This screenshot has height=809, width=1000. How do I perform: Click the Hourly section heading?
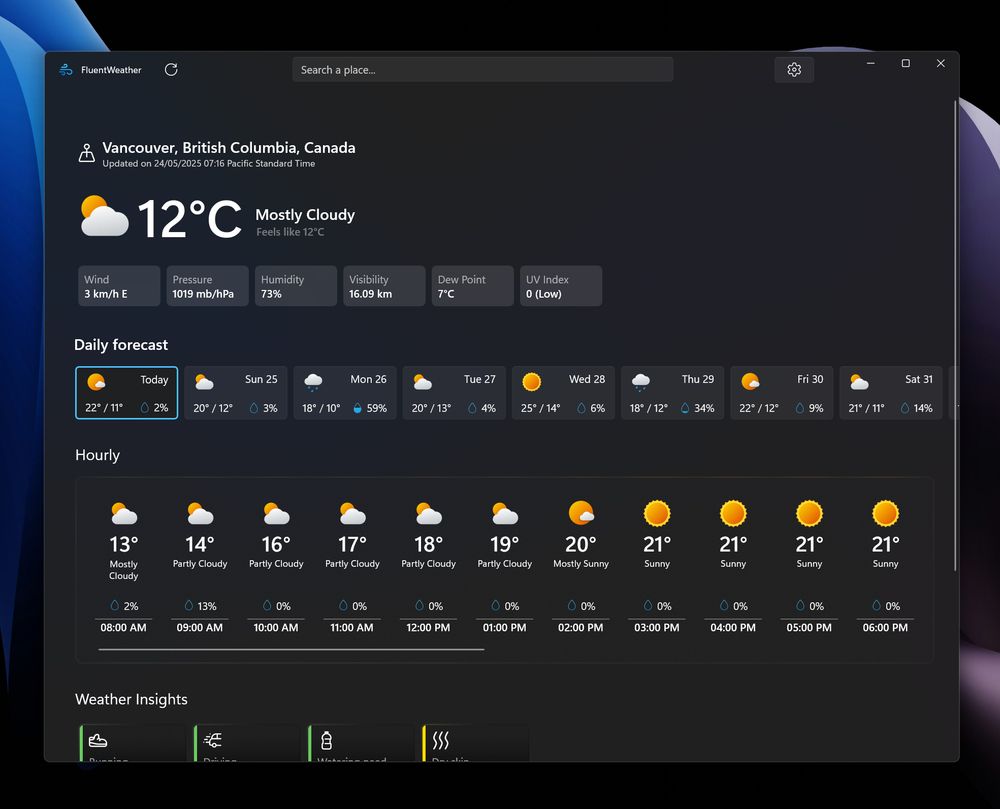point(98,455)
